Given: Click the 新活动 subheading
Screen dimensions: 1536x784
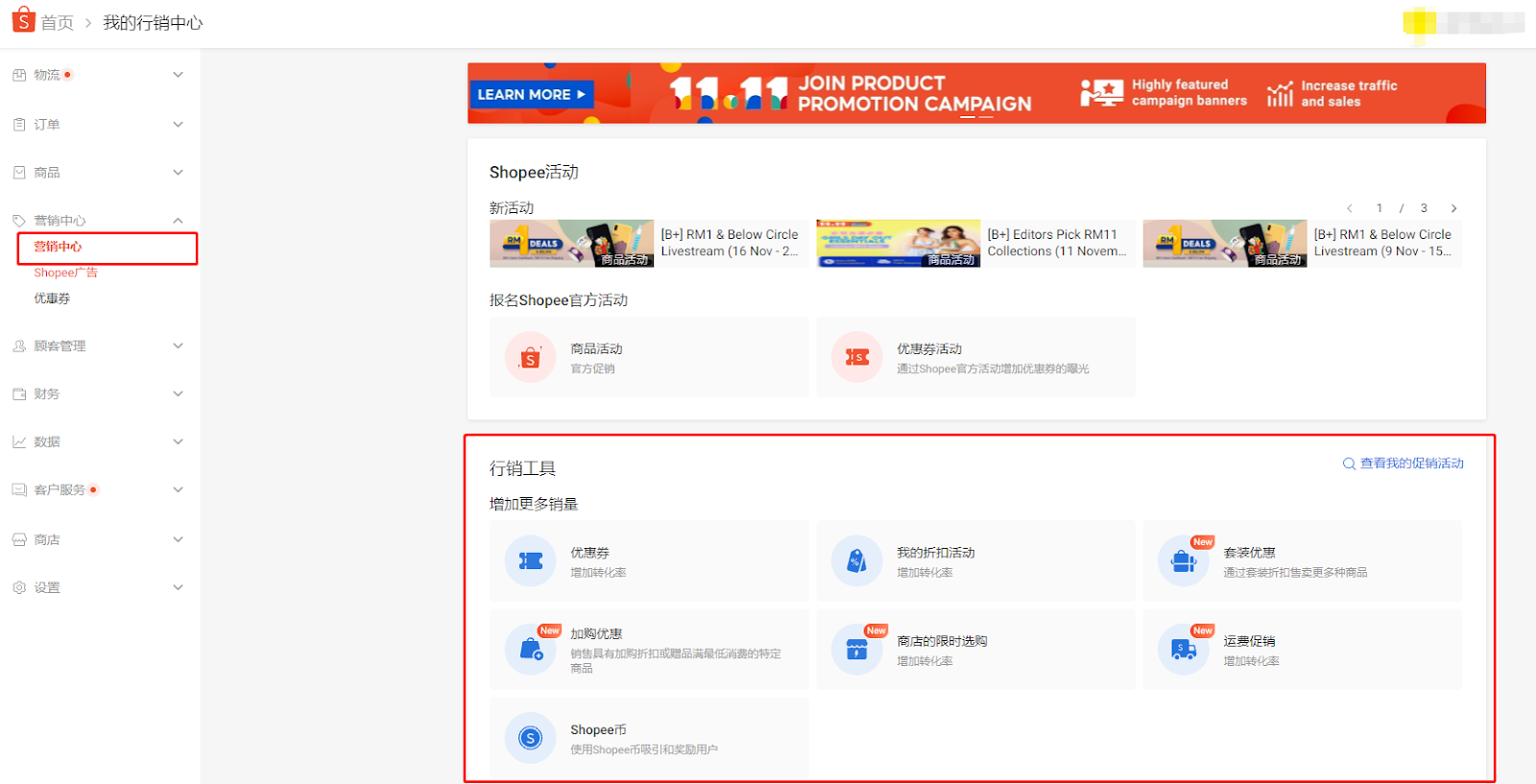Looking at the screenshot, I should pyautogui.click(x=512, y=208).
